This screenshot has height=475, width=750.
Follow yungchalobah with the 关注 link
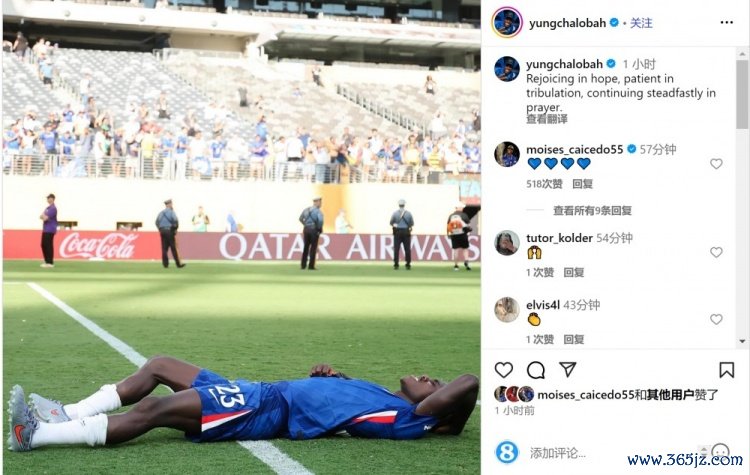(640, 23)
